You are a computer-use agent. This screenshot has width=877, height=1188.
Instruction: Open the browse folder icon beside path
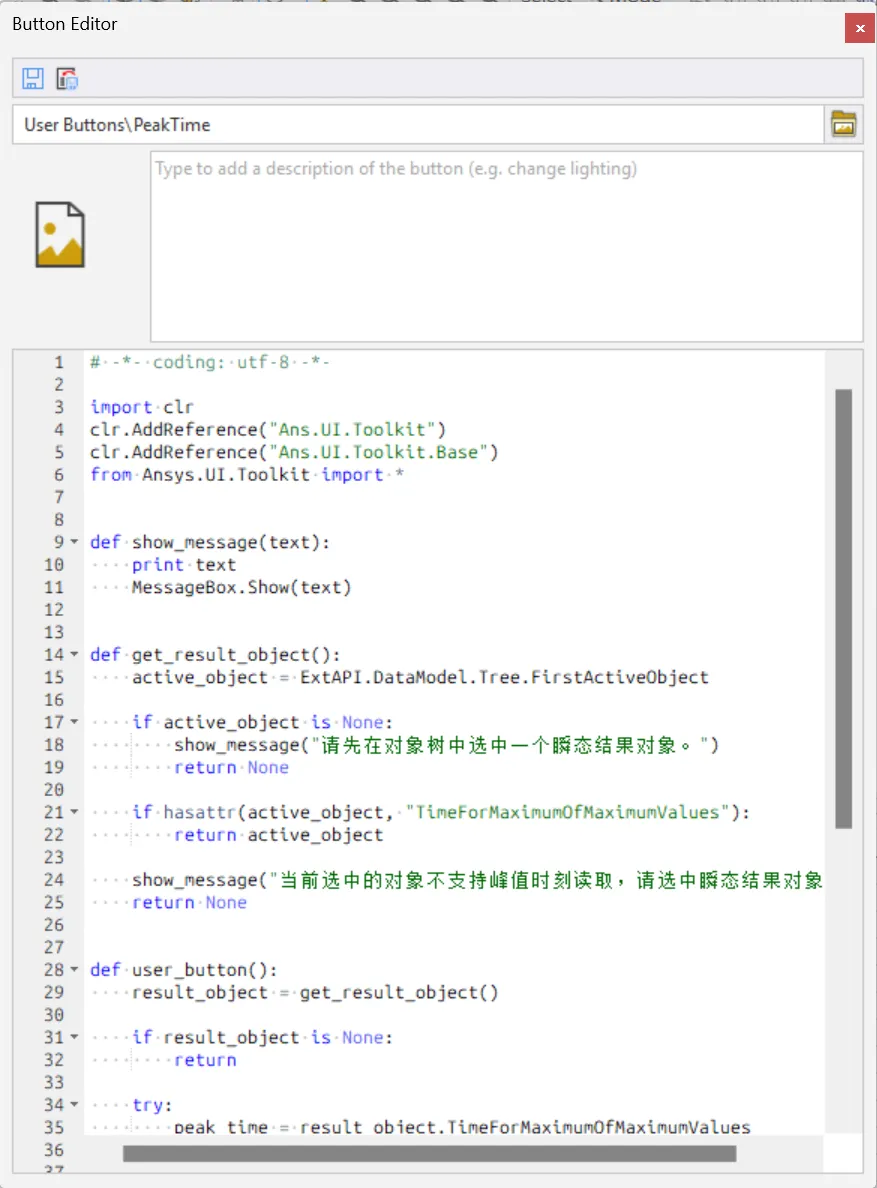click(x=844, y=124)
